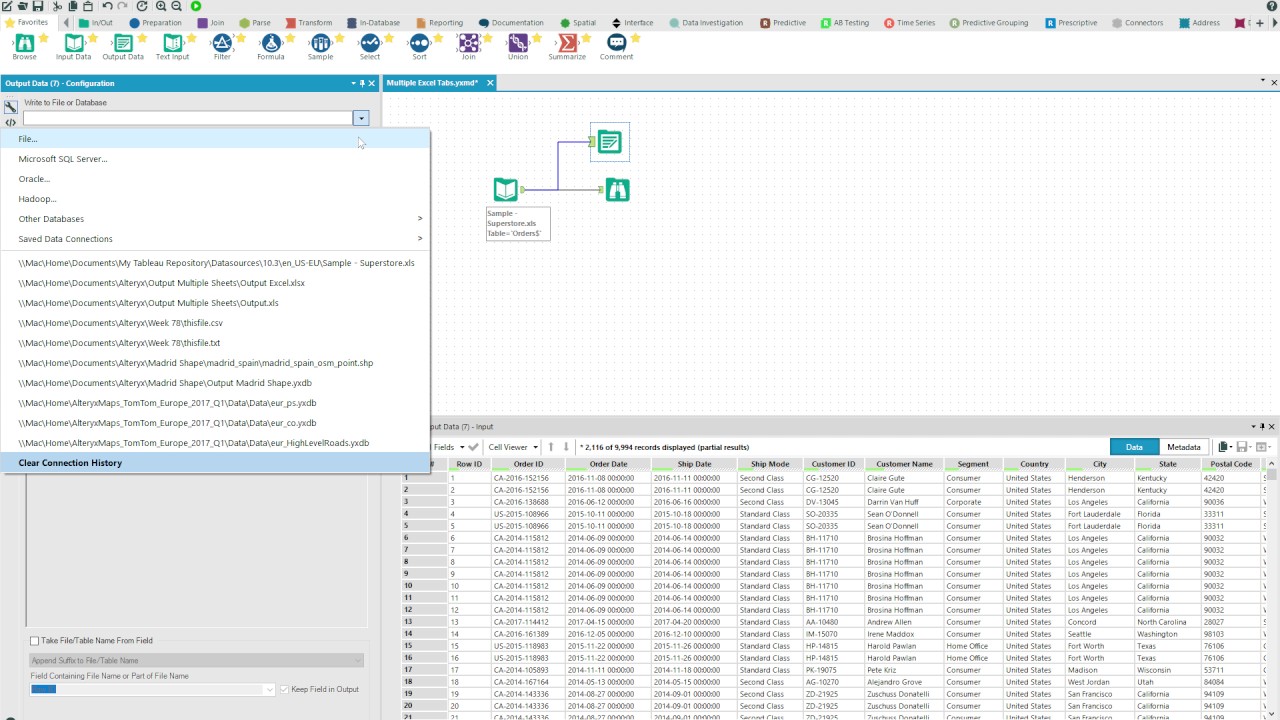This screenshot has height=720, width=1280.
Task: Toggle favorite star next to Sort tool
Action: coord(438,38)
